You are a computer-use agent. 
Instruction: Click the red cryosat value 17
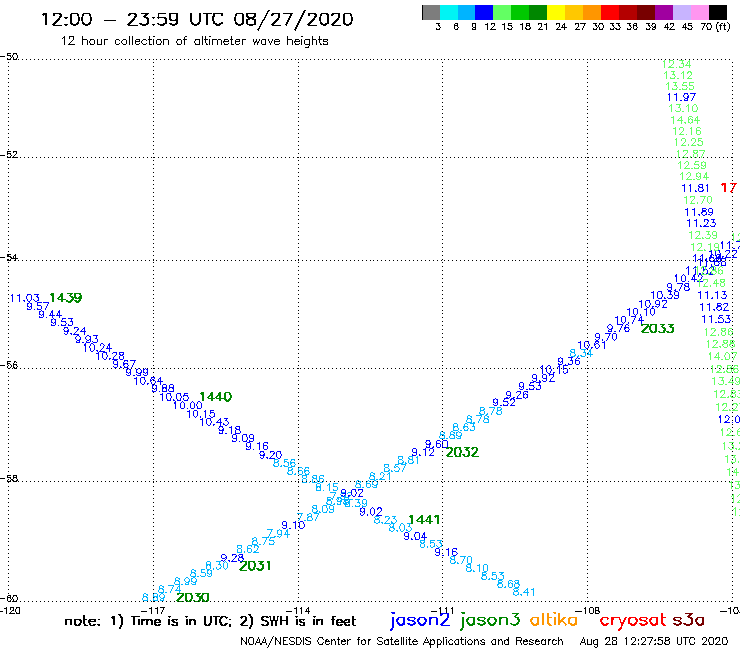click(729, 188)
